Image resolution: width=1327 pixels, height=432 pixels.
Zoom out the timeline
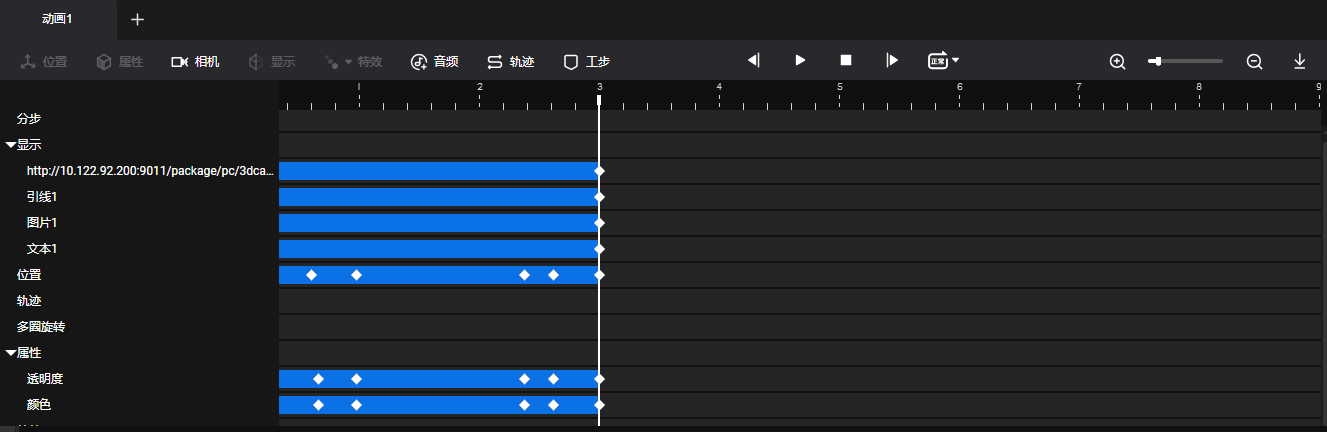(x=1254, y=62)
